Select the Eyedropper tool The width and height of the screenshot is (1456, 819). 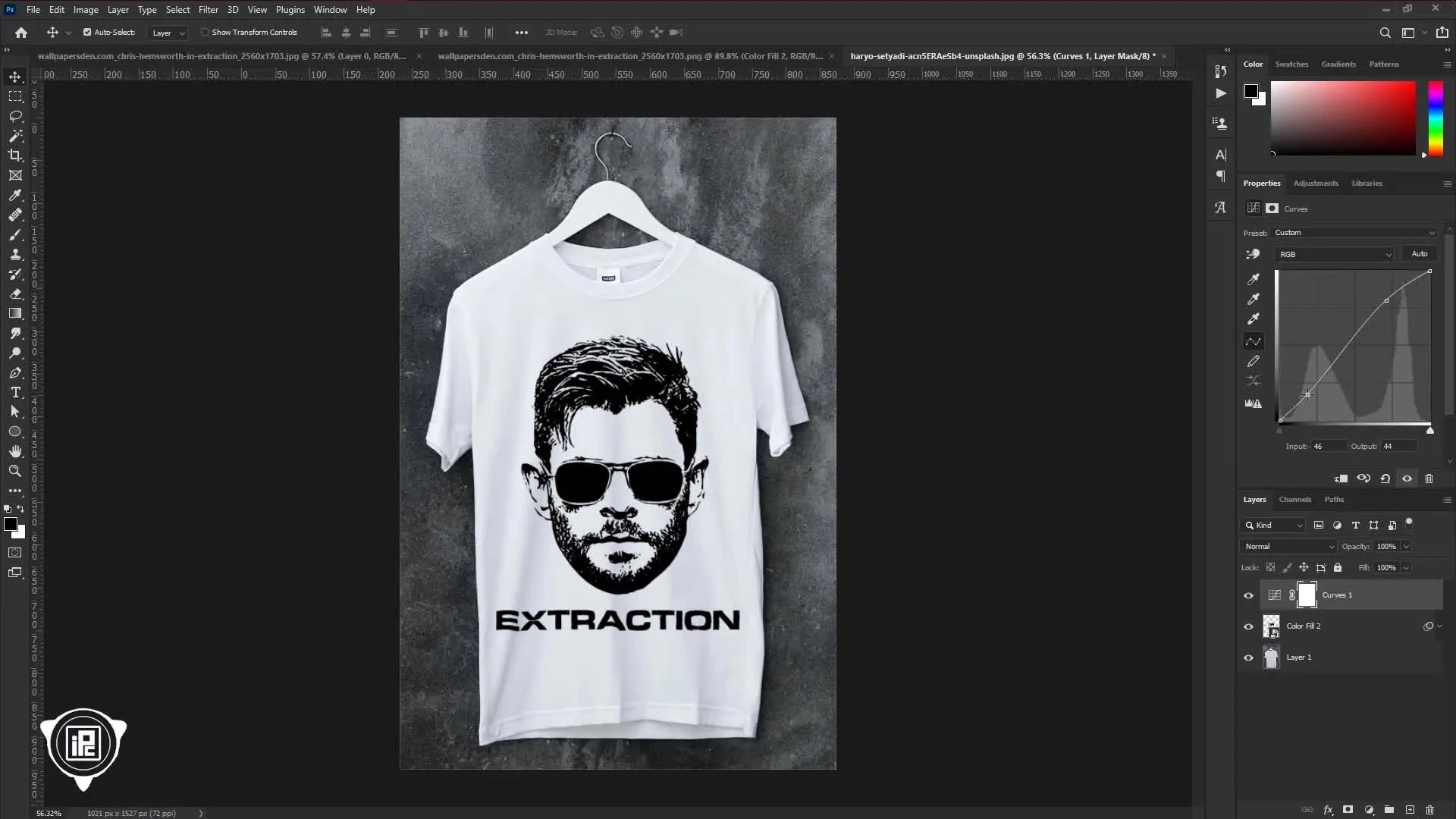coord(15,196)
